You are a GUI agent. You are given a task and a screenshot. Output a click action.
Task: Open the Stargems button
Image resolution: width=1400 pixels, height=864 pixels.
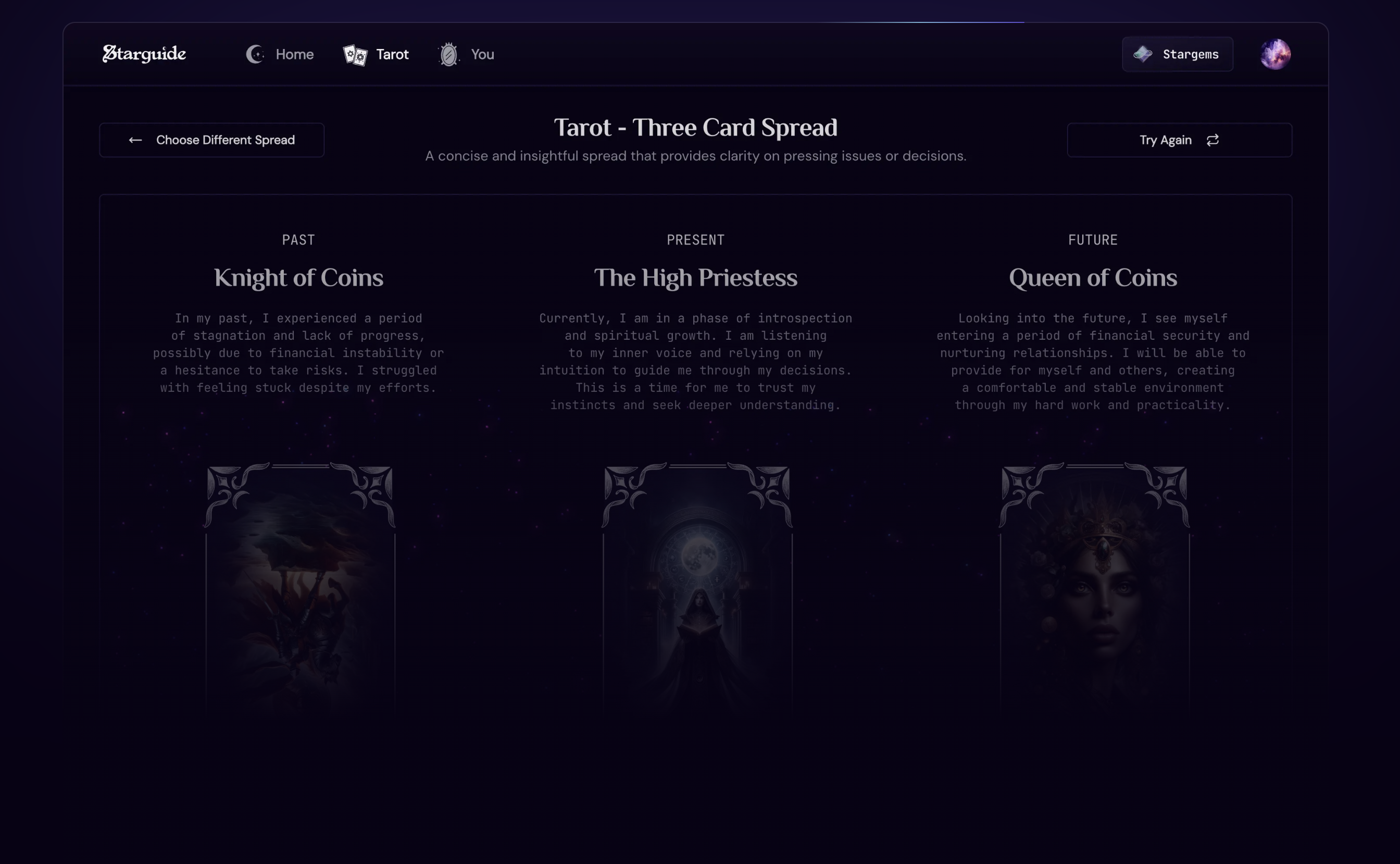tap(1177, 54)
